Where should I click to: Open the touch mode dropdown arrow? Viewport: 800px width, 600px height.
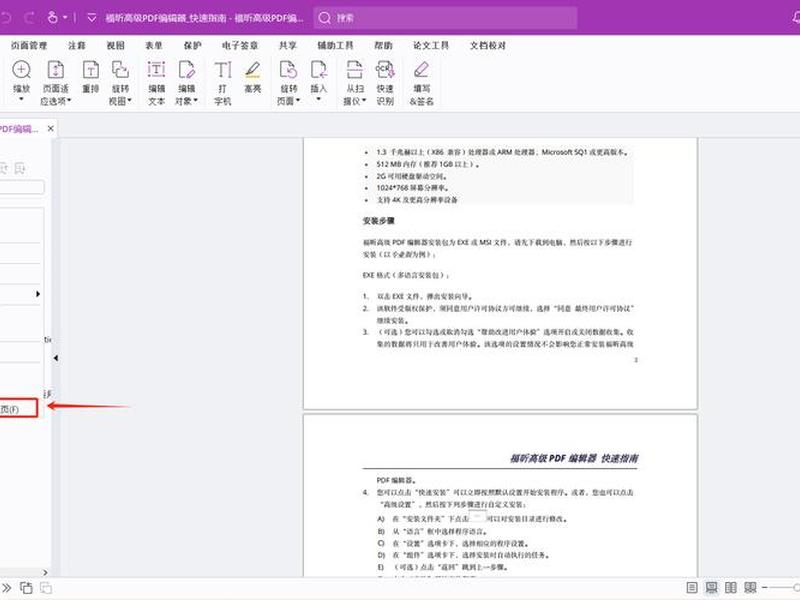(65, 18)
